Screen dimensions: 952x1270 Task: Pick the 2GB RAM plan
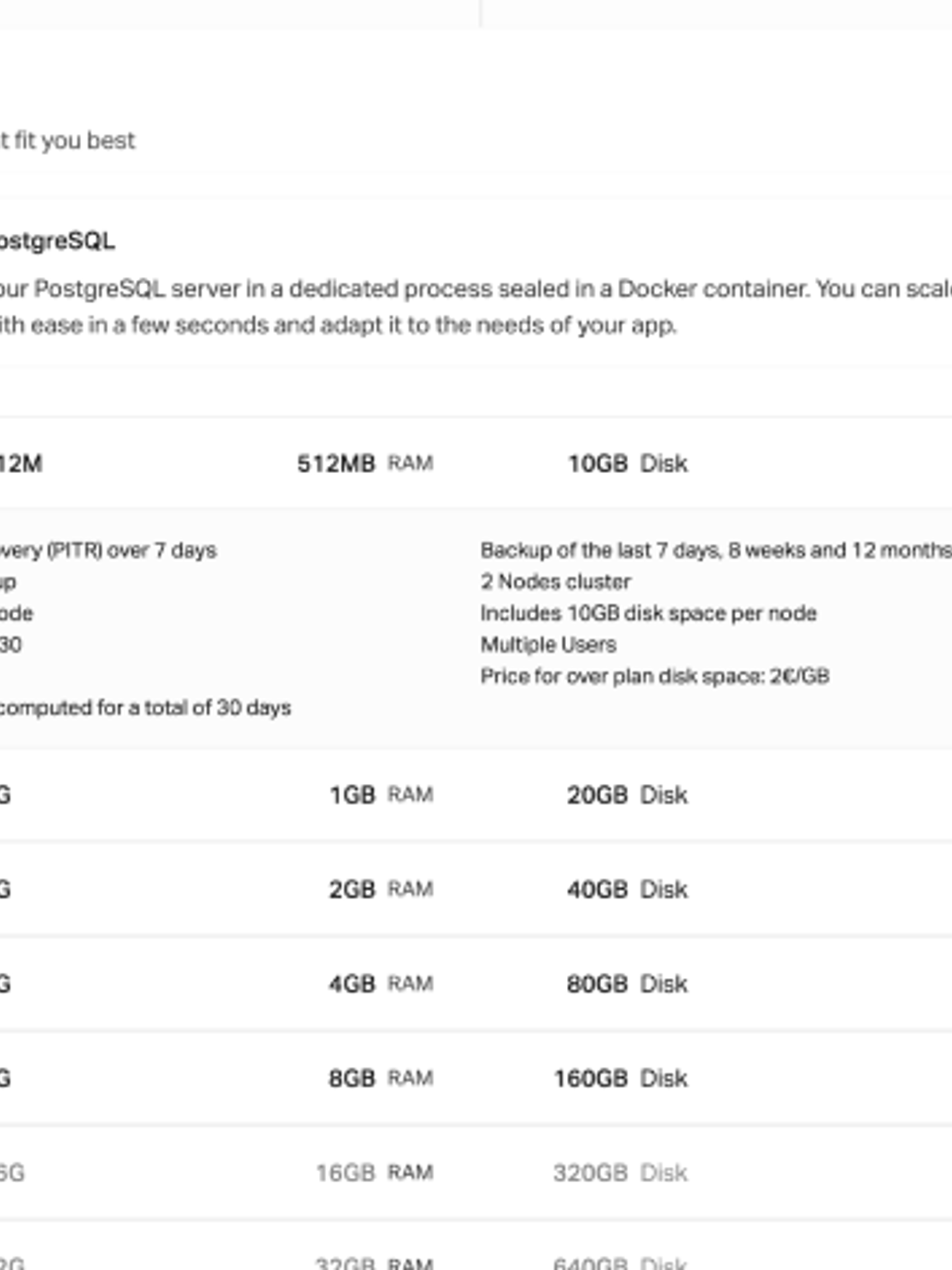click(476, 889)
